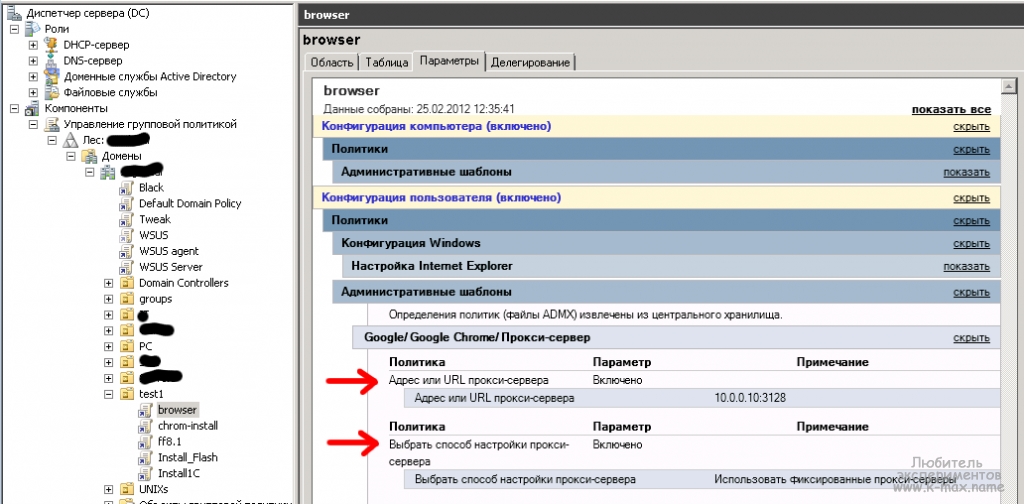1024x504 pixels.
Task: Click the test1 OU folder icon
Action: [x=127, y=394]
